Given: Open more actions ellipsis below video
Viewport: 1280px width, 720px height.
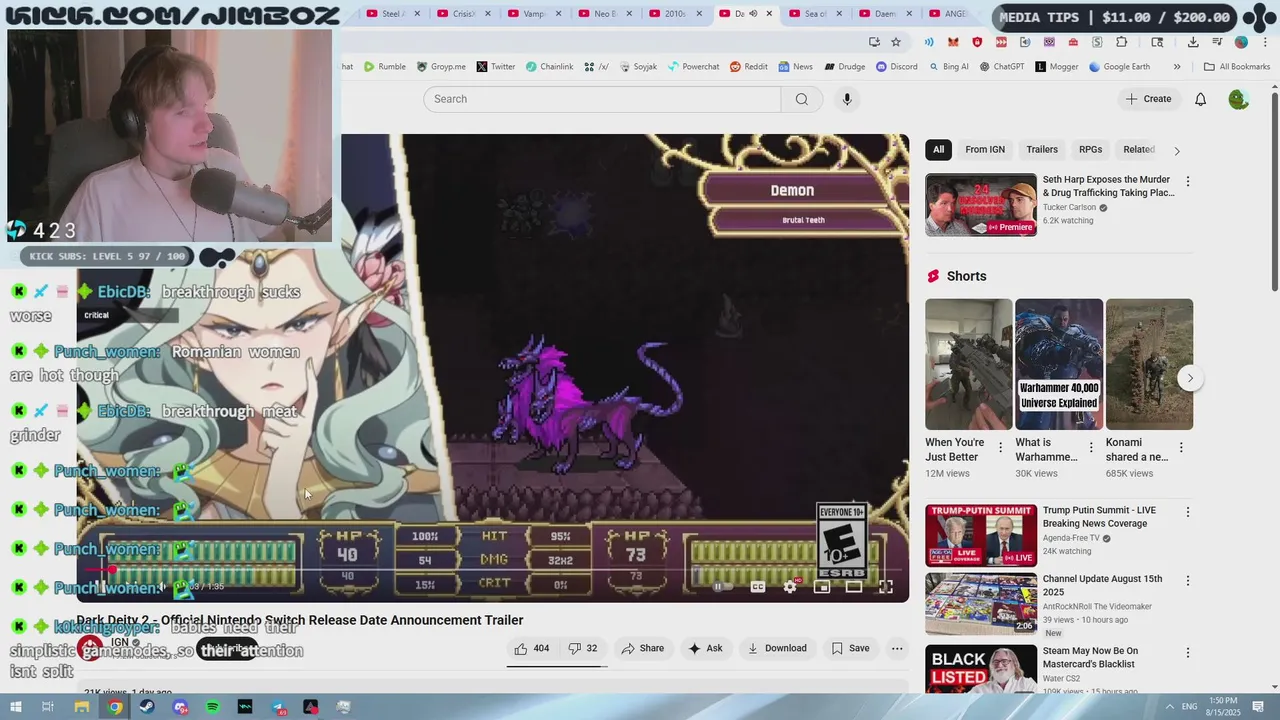Looking at the screenshot, I should [x=897, y=648].
